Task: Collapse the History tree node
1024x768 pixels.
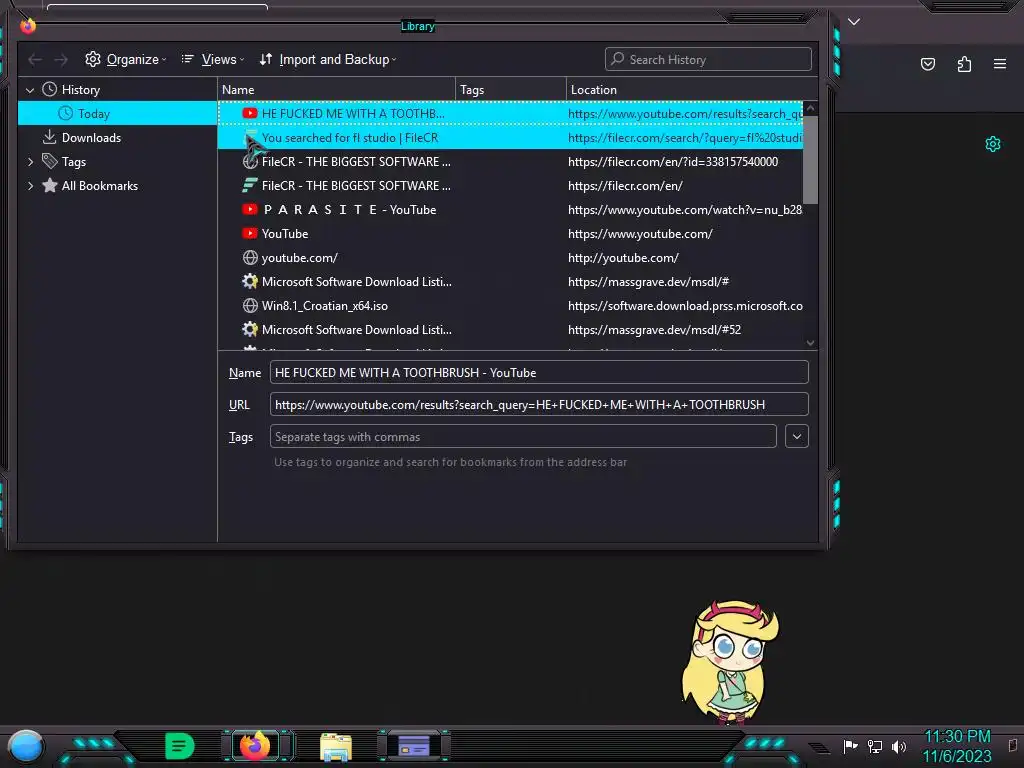Action: 30,90
